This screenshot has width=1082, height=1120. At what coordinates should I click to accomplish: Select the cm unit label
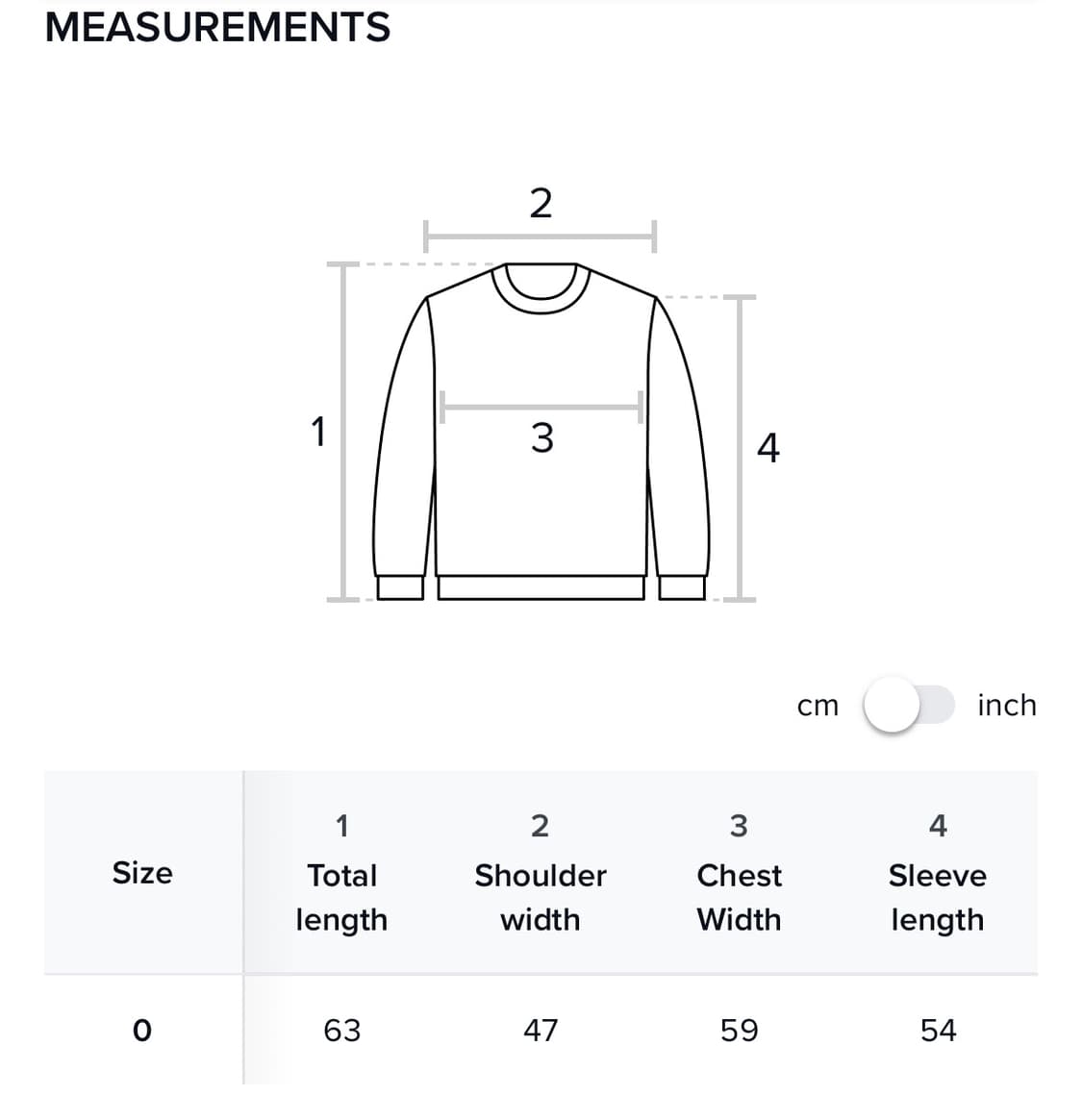818,706
